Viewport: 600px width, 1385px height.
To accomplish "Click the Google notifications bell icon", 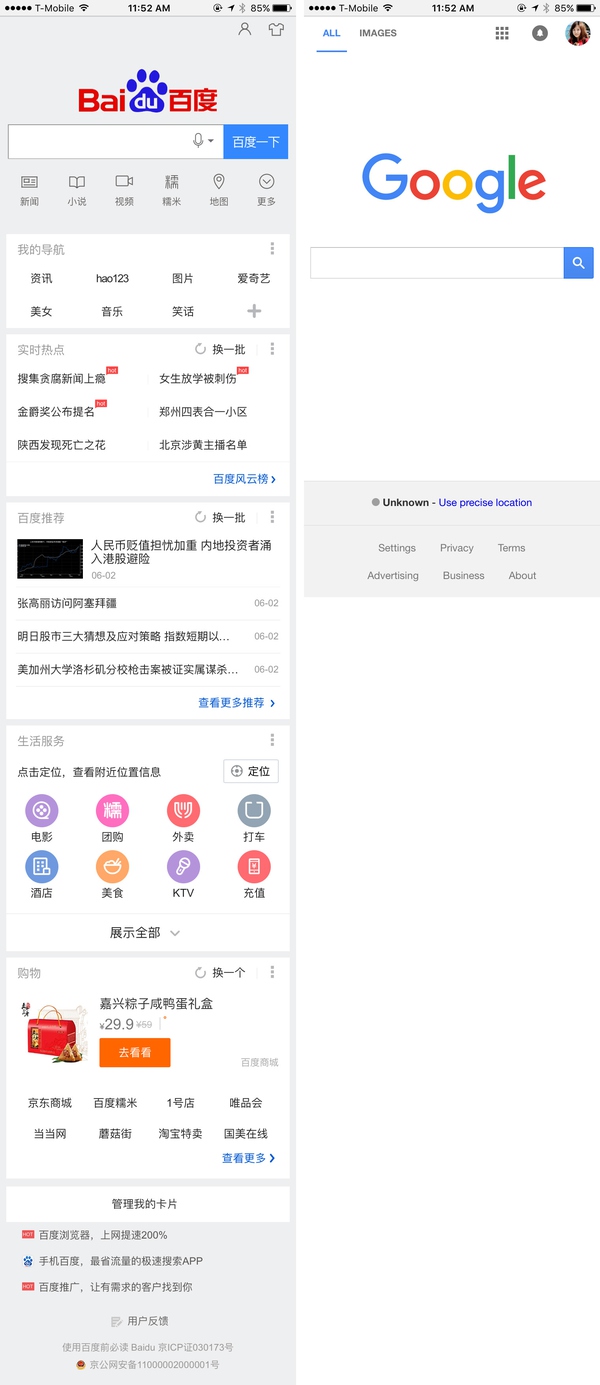I will click(540, 33).
